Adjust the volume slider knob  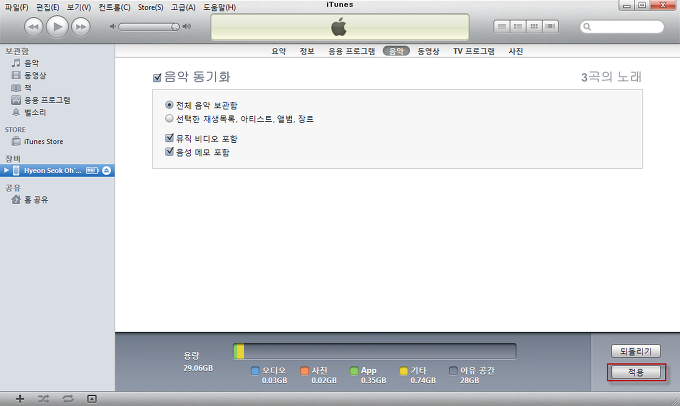[175, 27]
